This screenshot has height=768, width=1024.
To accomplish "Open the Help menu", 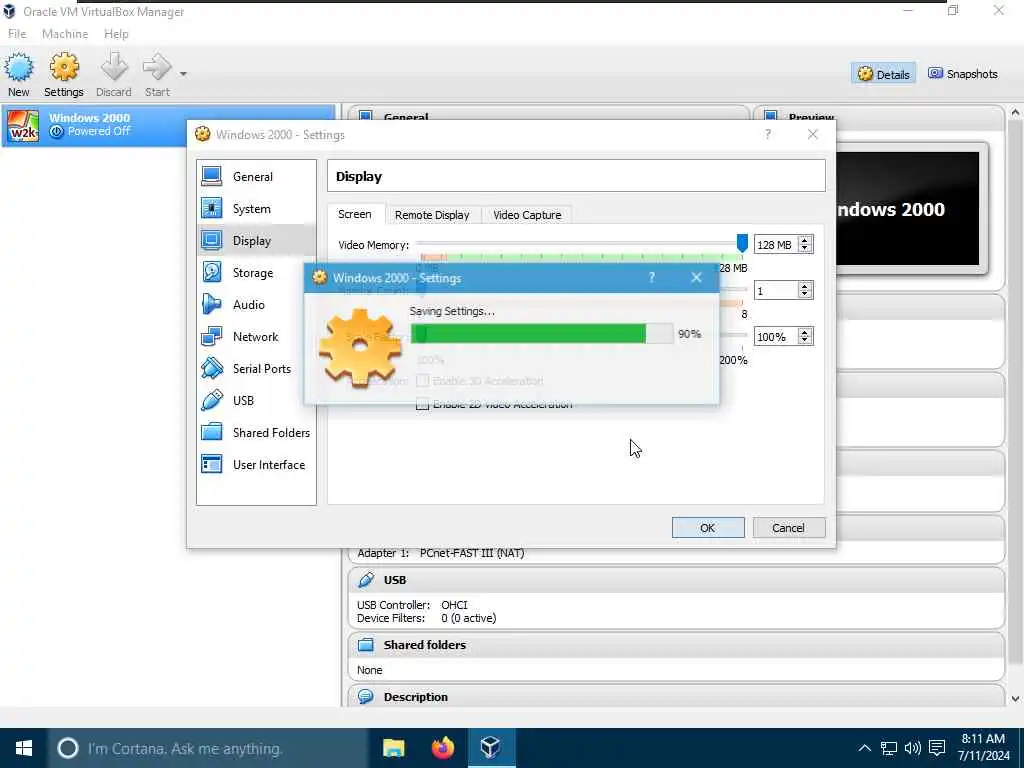I will [x=116, y=34].
